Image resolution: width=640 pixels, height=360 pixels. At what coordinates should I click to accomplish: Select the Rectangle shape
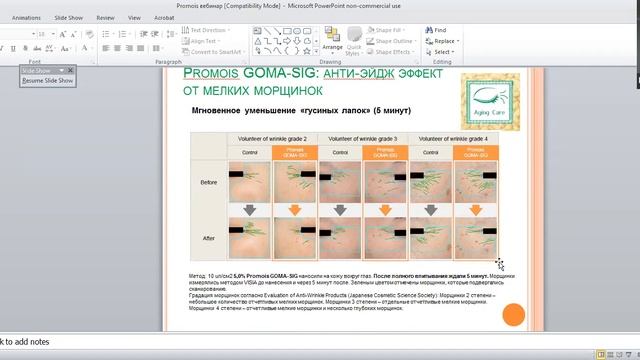coord(287,31)
